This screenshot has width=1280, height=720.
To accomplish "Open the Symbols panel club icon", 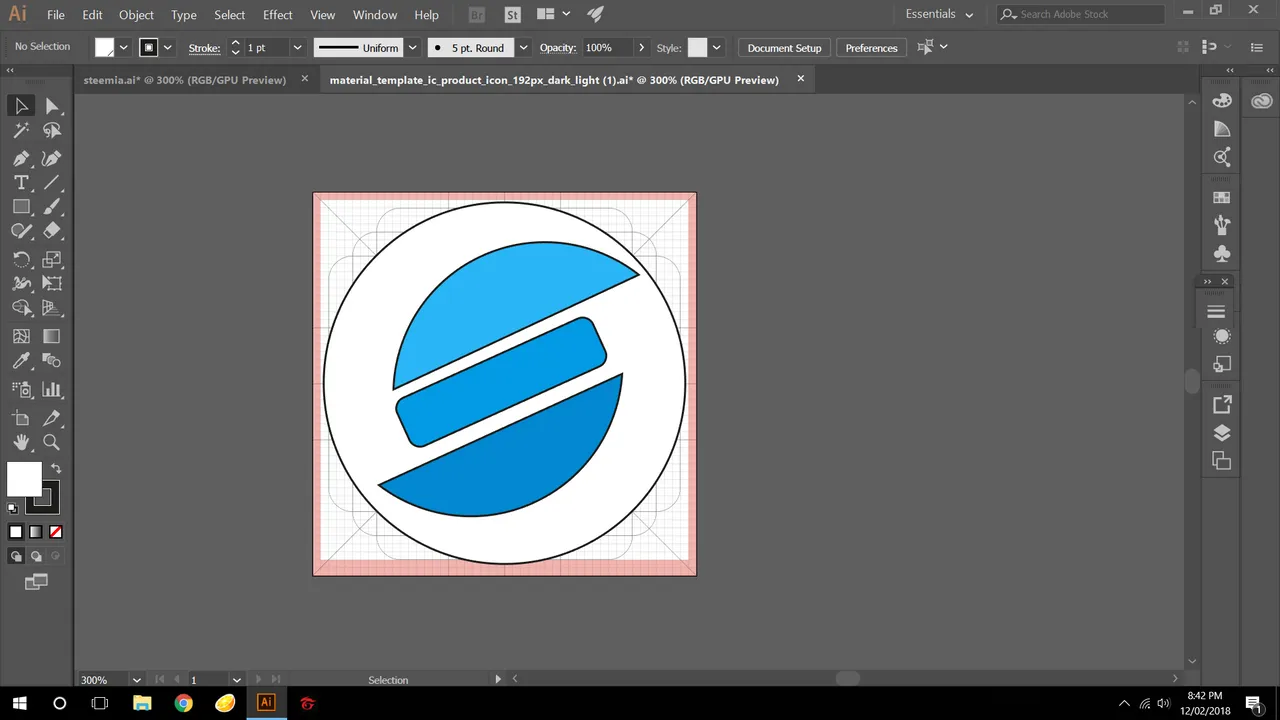I will [1222, 253].
